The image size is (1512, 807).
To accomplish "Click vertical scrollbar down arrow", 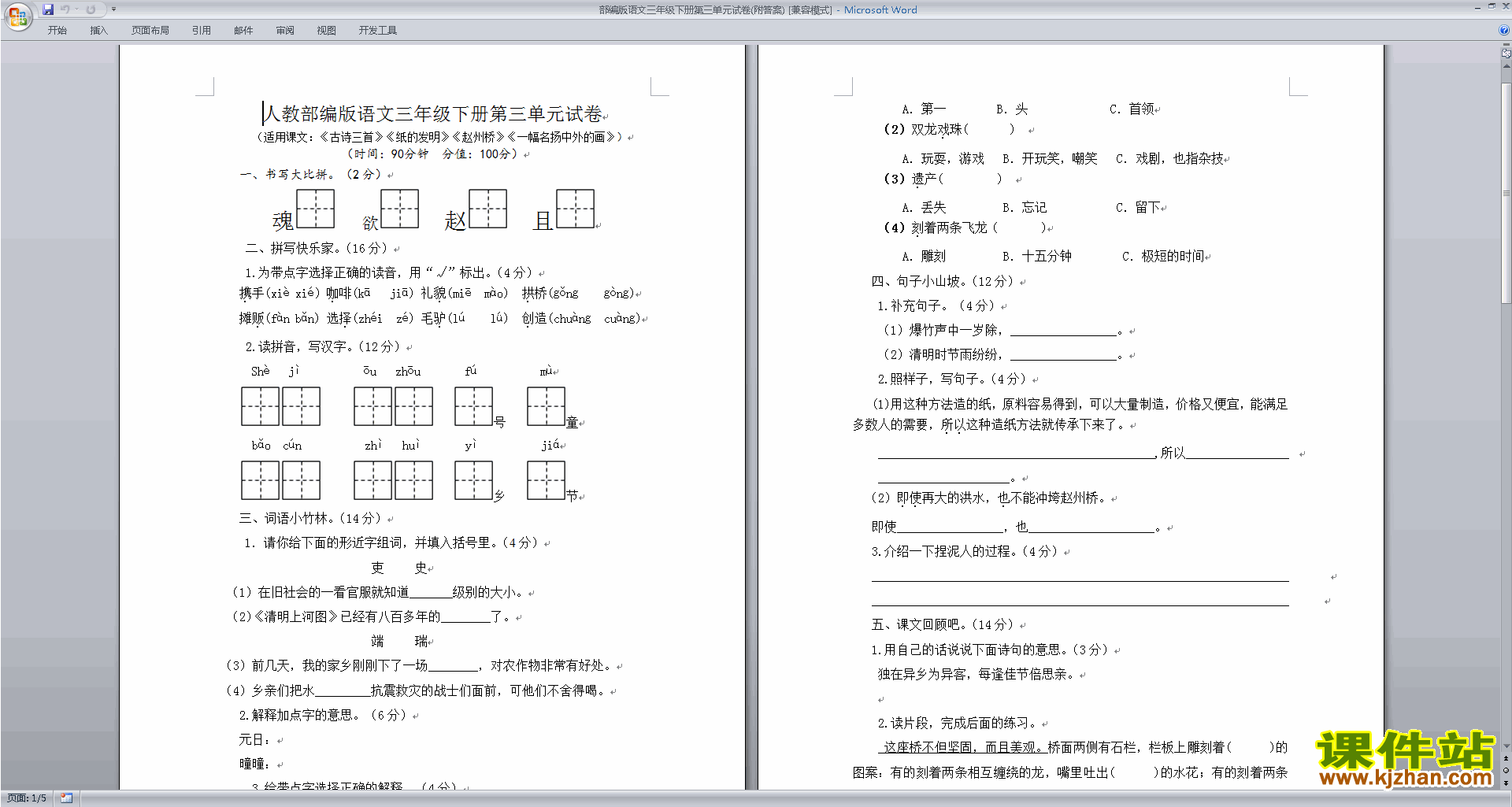I will tap(1506, 746).
